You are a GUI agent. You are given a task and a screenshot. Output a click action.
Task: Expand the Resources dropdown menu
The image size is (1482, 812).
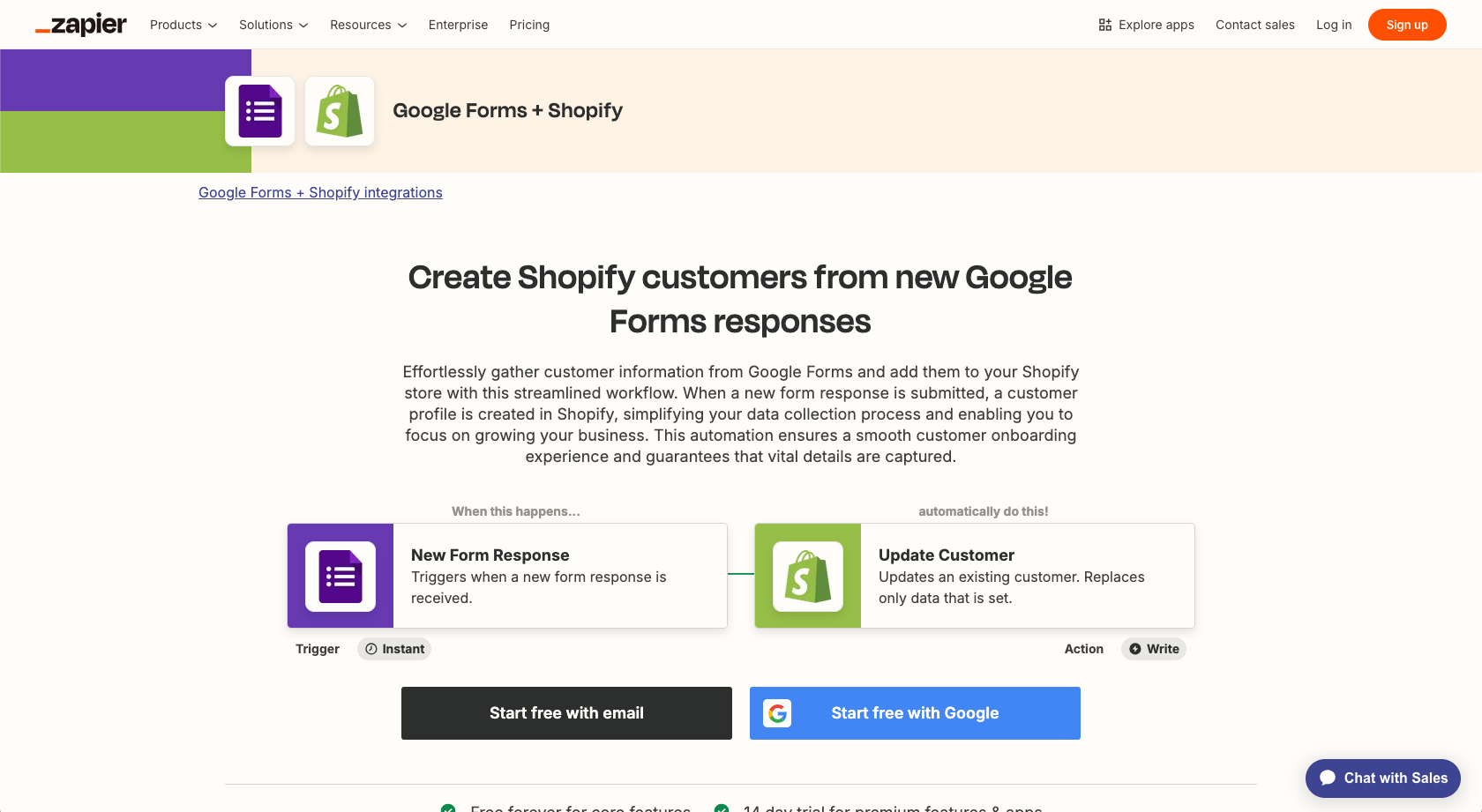[x=368, y=25]
